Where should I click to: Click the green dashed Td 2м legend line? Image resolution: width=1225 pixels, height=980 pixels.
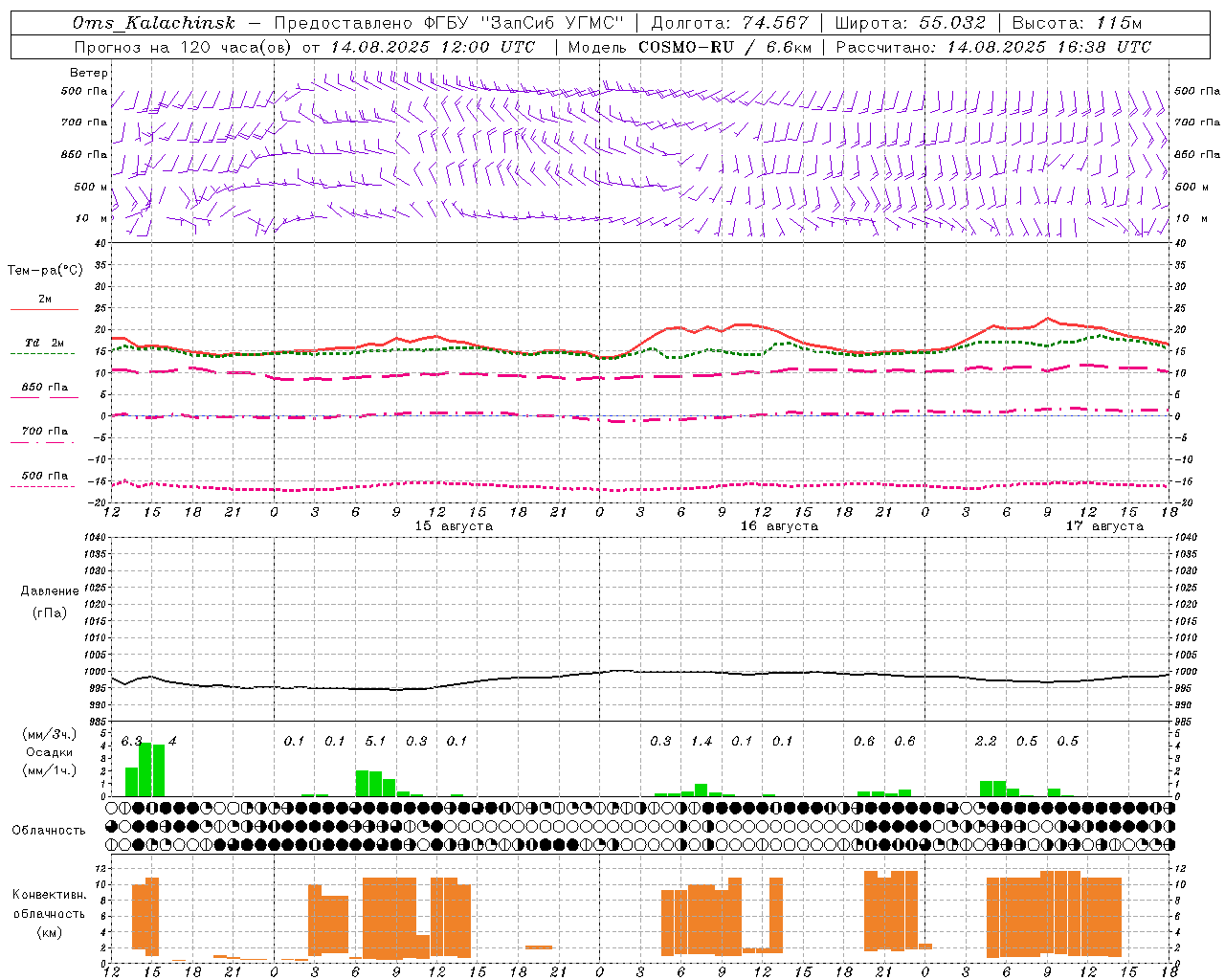coord(42,353)
